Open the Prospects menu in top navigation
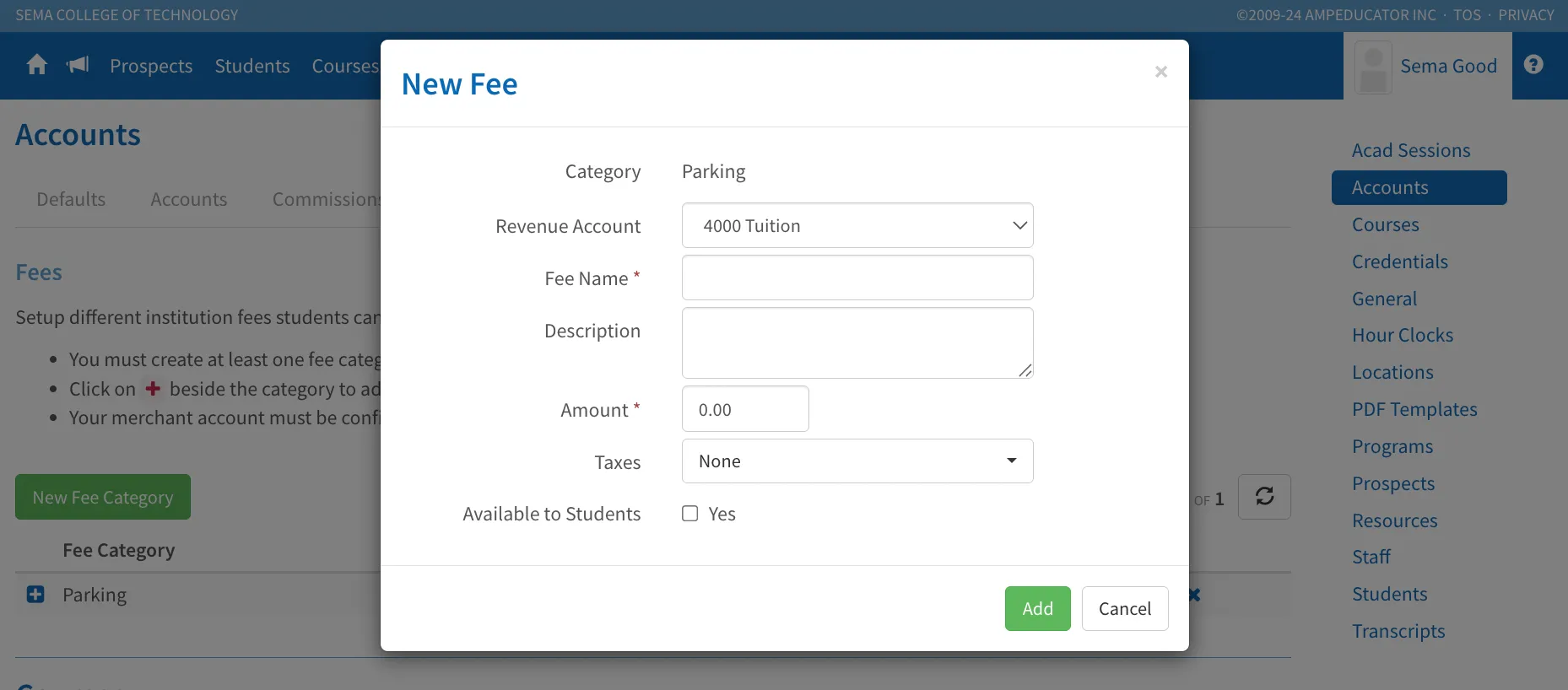This screenshot has width=1568, height=690. point(151,66)
